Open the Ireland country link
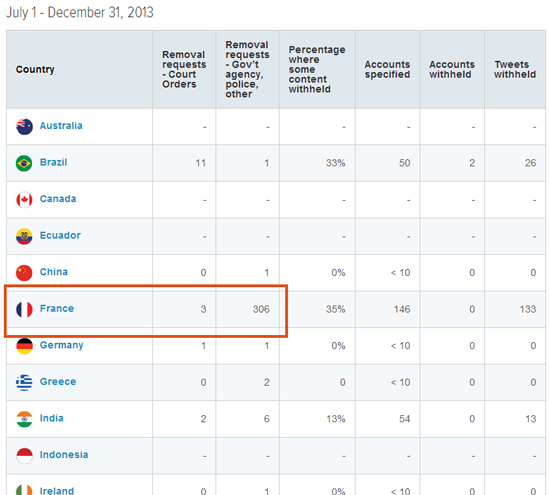Screen dimensions: 550x495 57,490
